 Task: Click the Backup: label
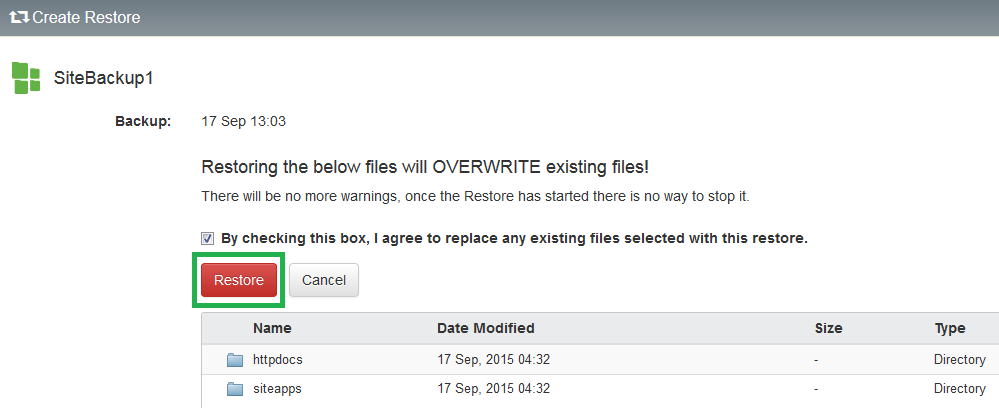click(x=143, y=121)
